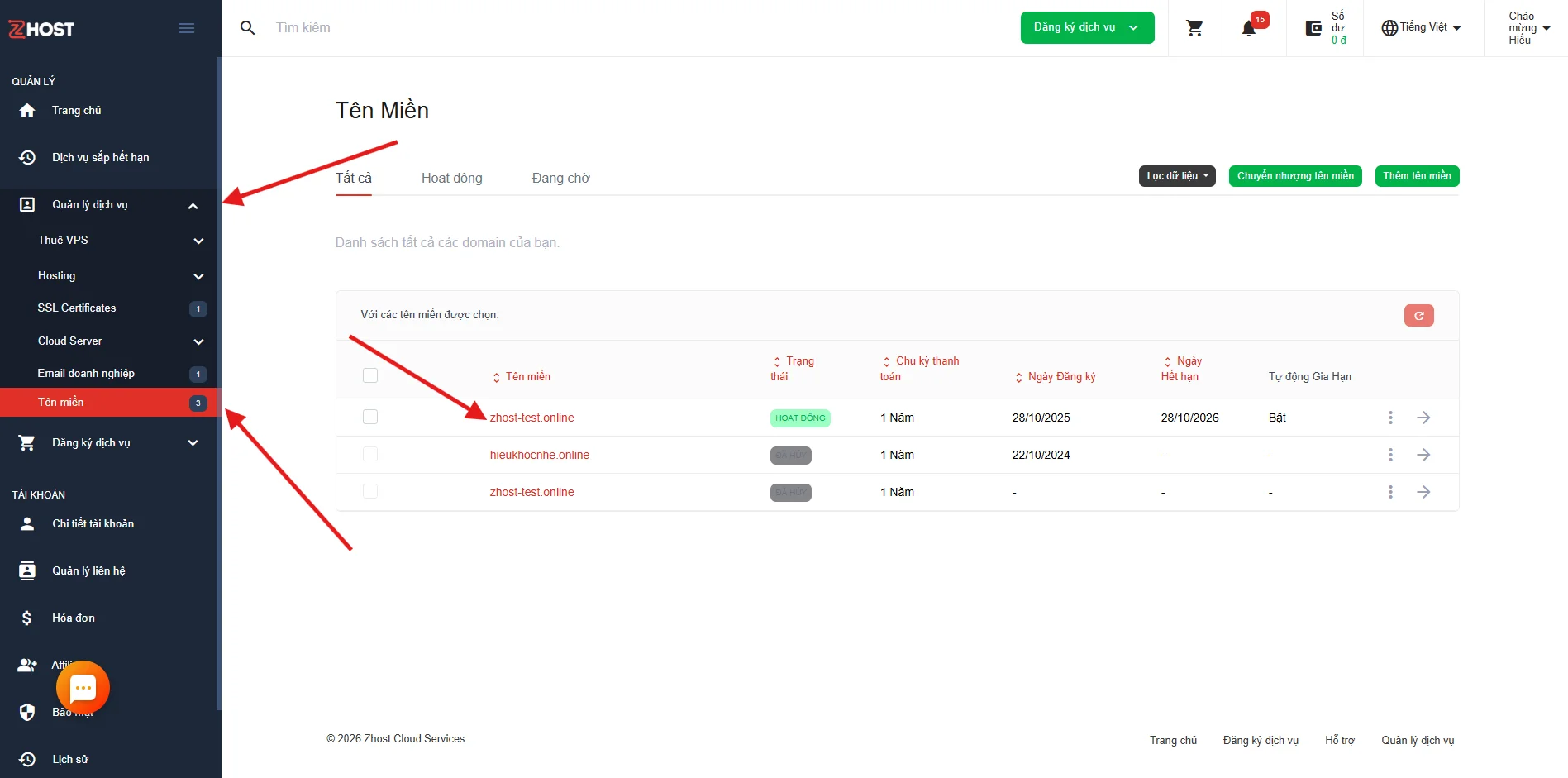
Task: Sort table by Ngày Hết hạn column
Action: tap(1181, 369)
